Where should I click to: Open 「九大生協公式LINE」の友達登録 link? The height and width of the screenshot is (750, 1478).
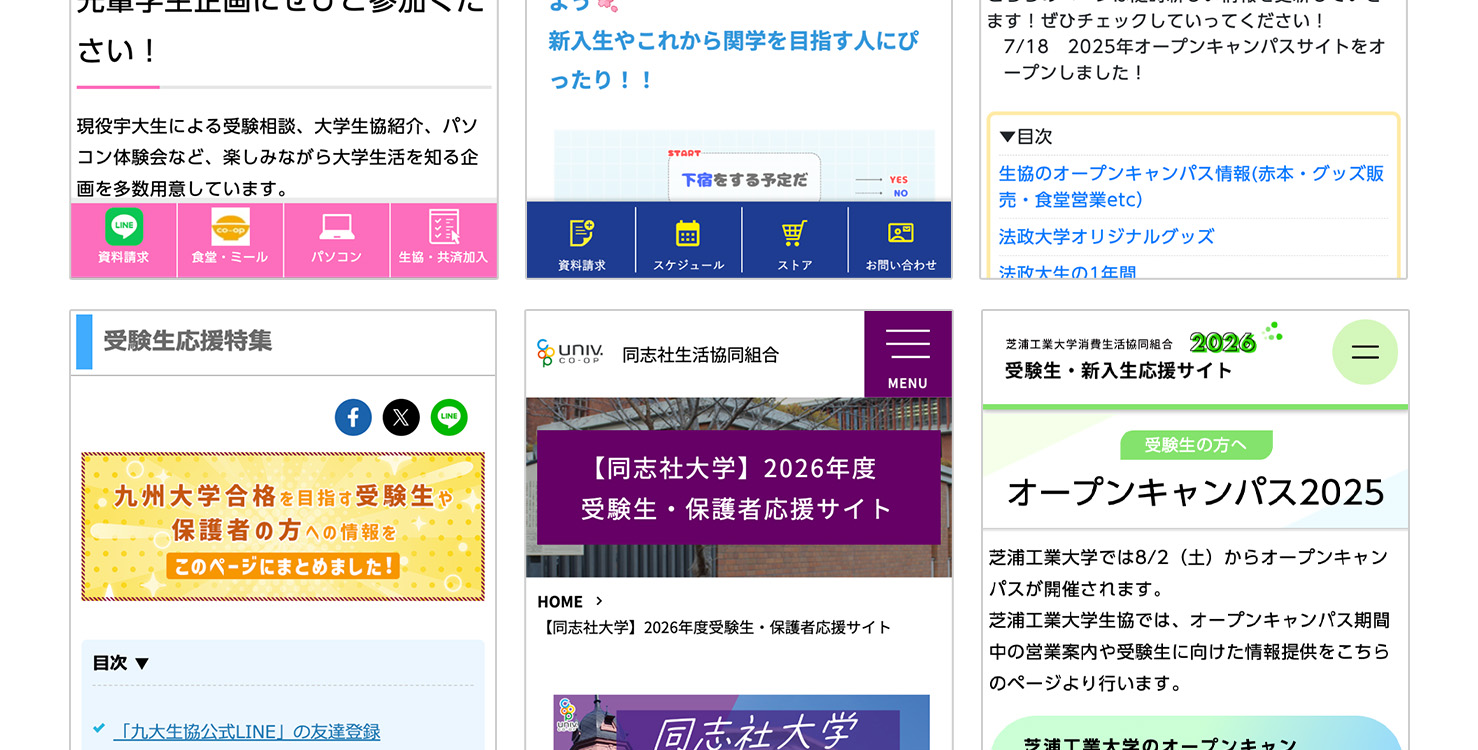click(x=247, y=731)
